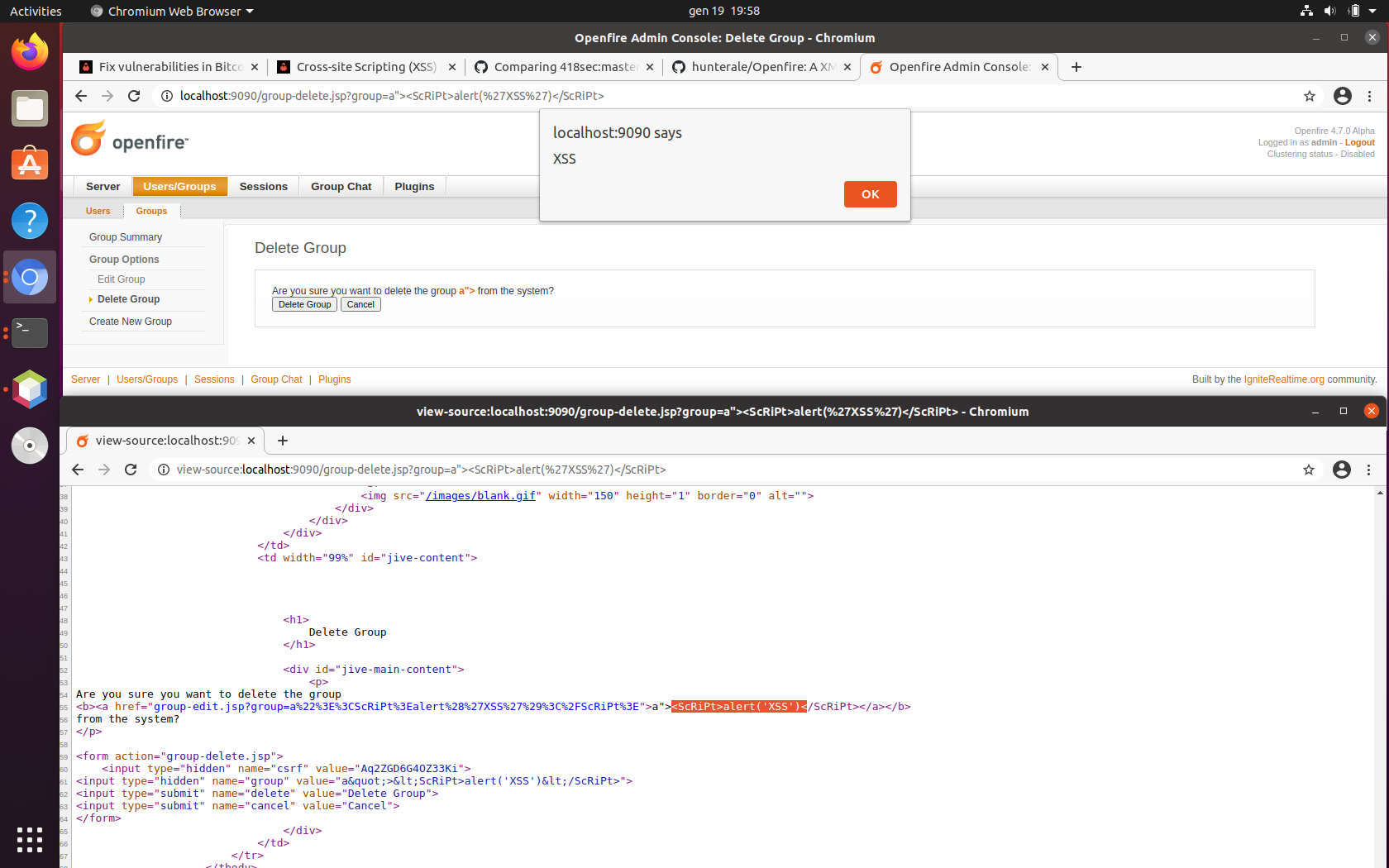The width and height of the screenshot is (1389, 868).
Task: Click the Openfire logo
Action: (x=130, y=140)
